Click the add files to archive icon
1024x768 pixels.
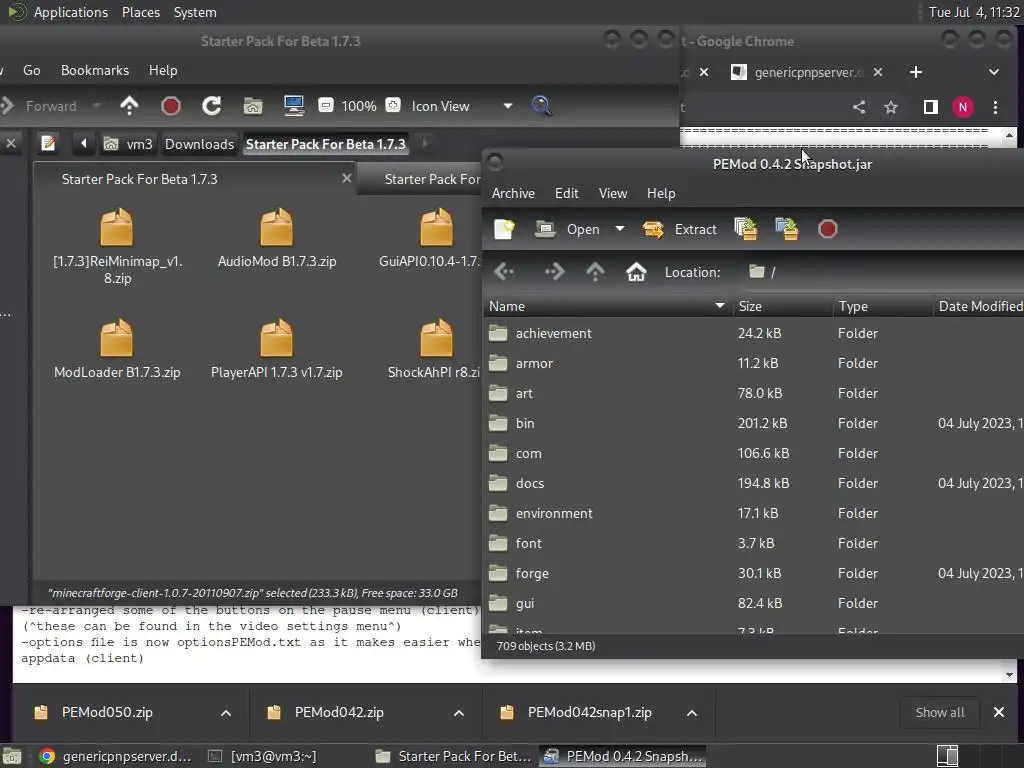click(x=746, y=229)
